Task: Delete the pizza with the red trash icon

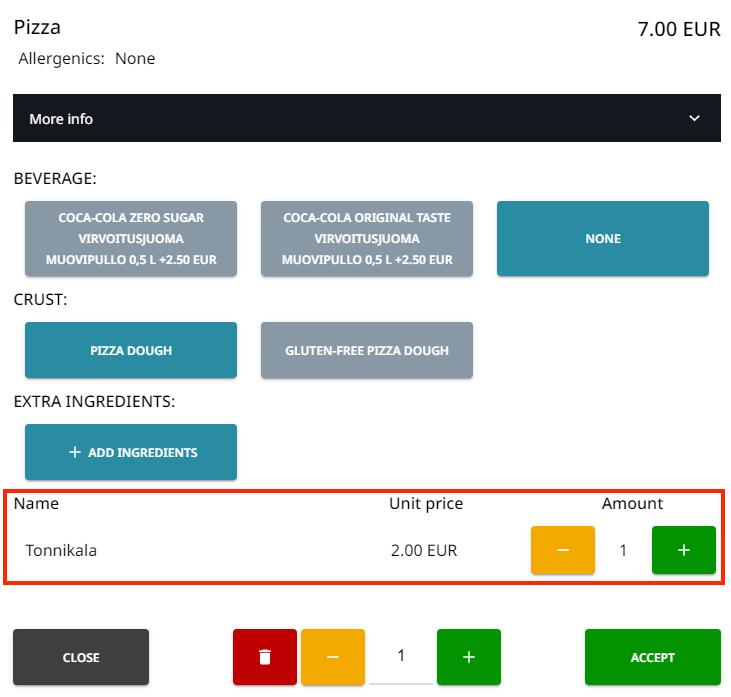Action: [x=264, y=657]
